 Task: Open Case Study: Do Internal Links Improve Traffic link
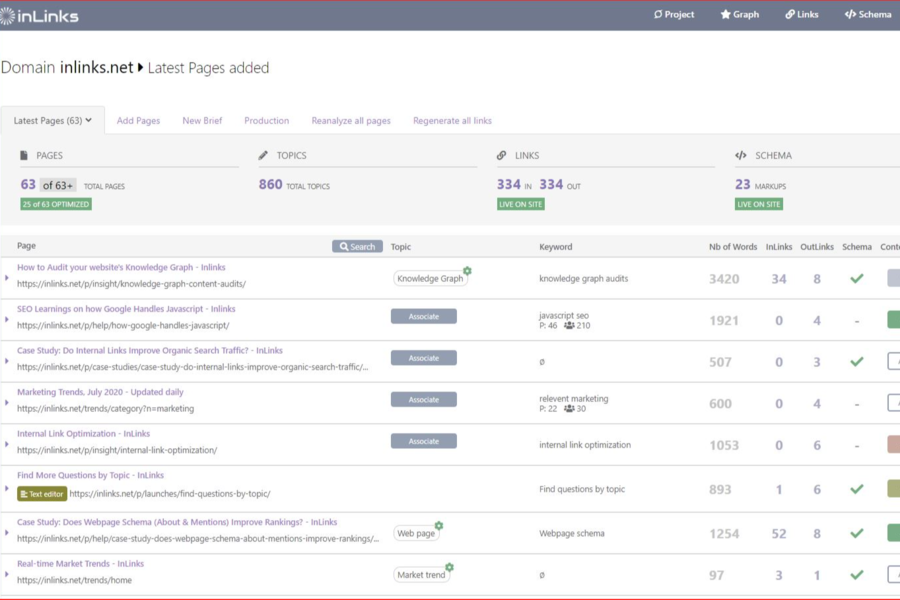pos(150,350)
